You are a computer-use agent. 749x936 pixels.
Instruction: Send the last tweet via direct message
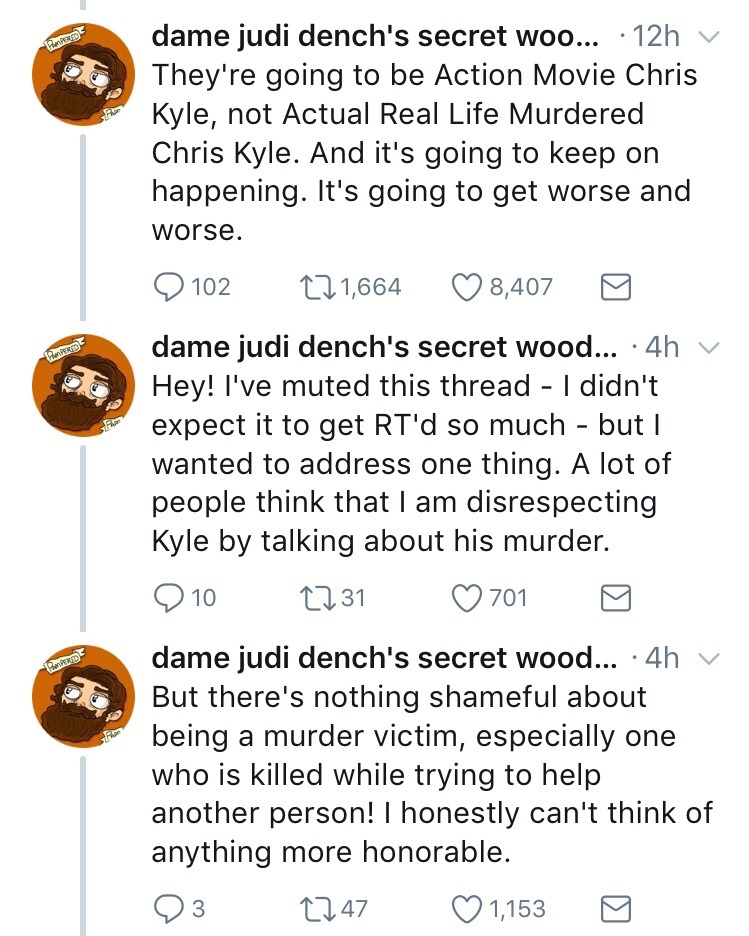pyautogui.click(x=613, y=909)
